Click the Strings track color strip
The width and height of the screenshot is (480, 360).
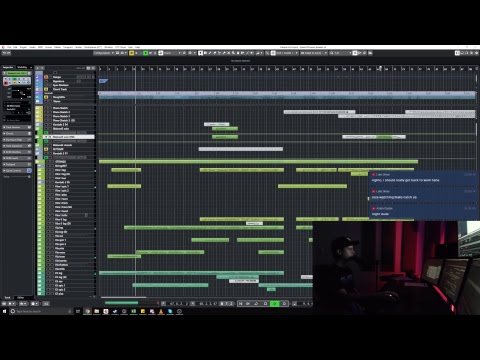pyautogui.click(x=40, y=162)
